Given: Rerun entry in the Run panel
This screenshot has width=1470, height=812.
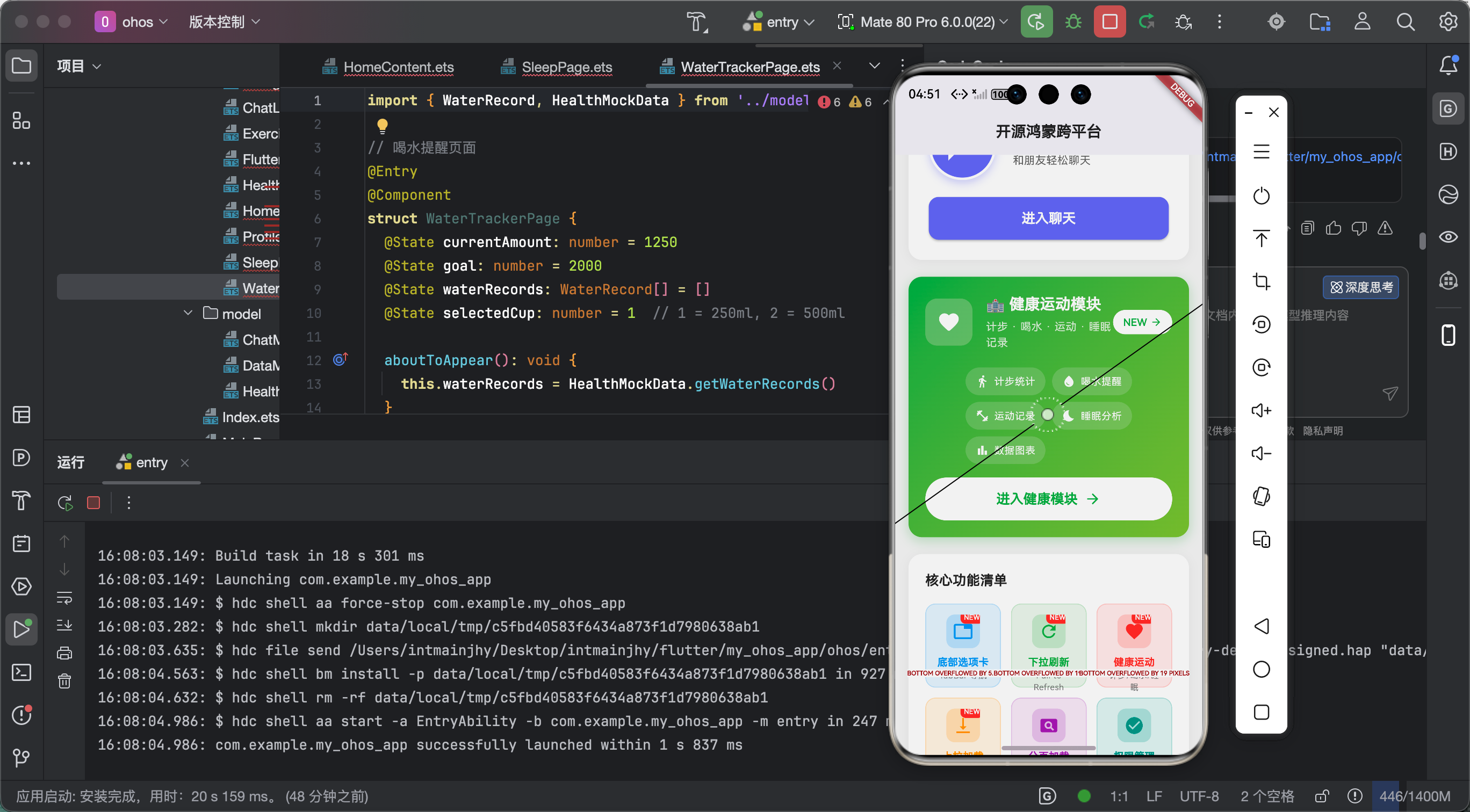Looking at the screenshot, I should (x=65, y=502).
